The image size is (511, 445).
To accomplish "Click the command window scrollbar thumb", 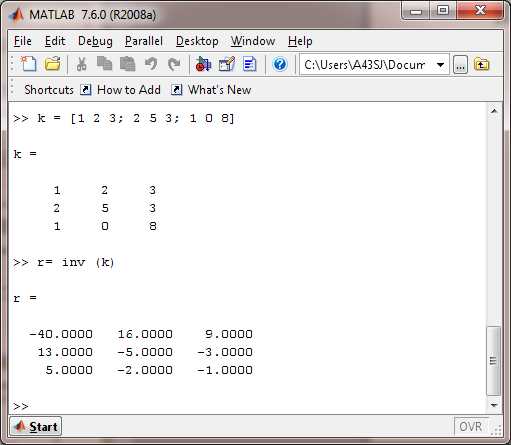I will (x=493, y=361).
